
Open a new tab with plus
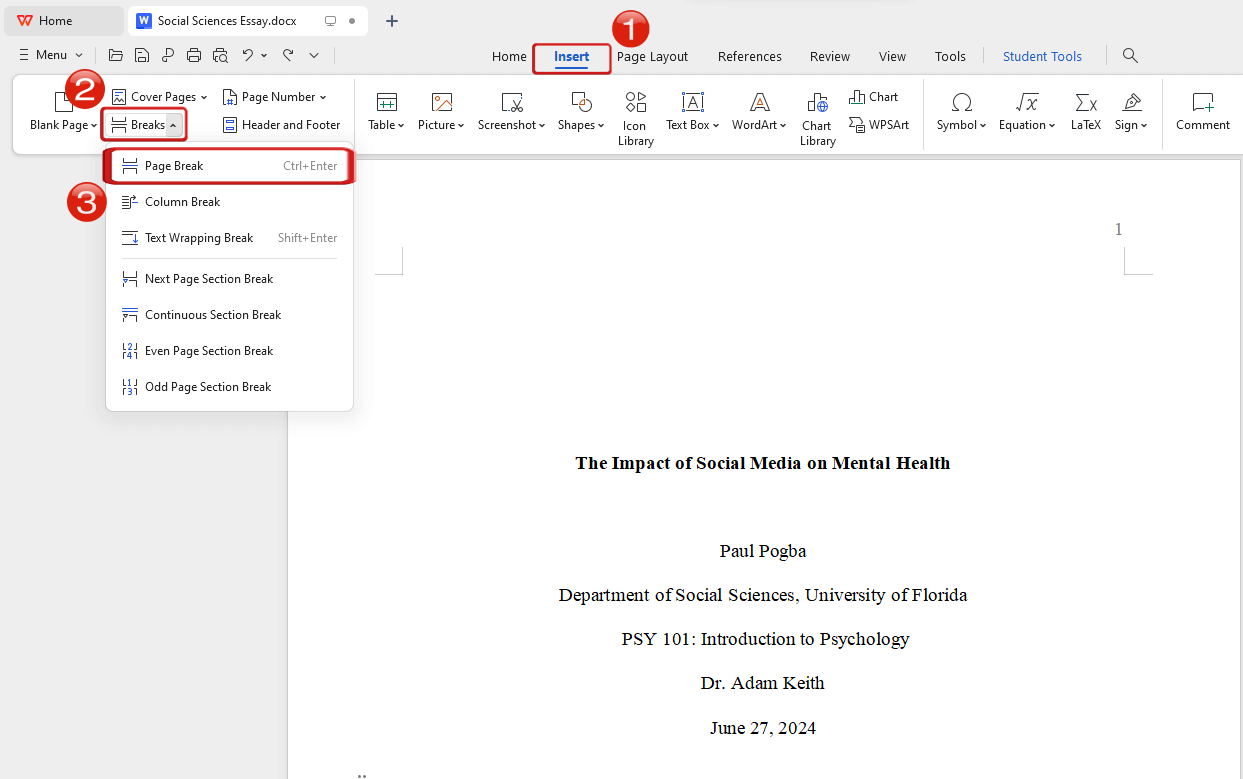[392, 21]
